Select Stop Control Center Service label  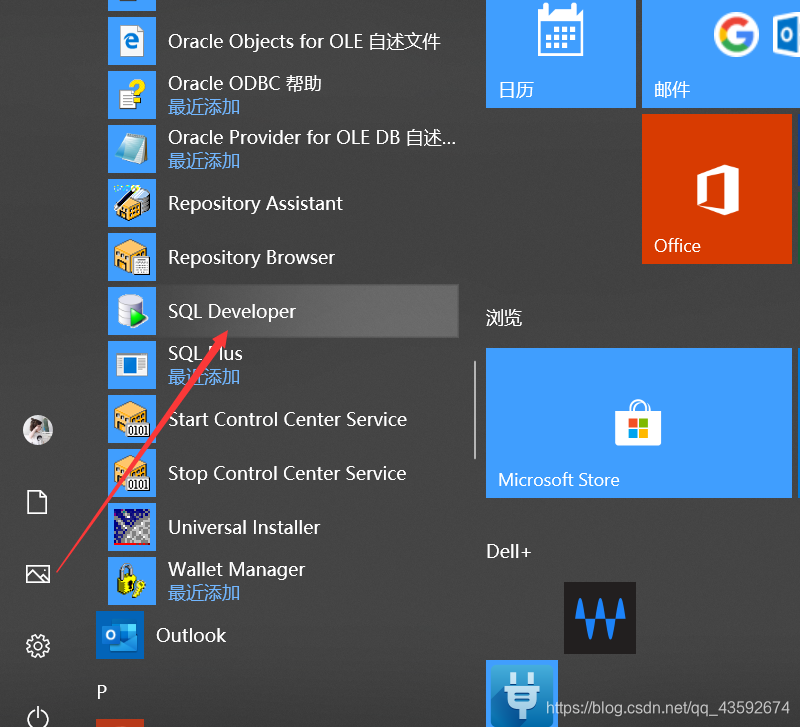(x=287, y=473)
